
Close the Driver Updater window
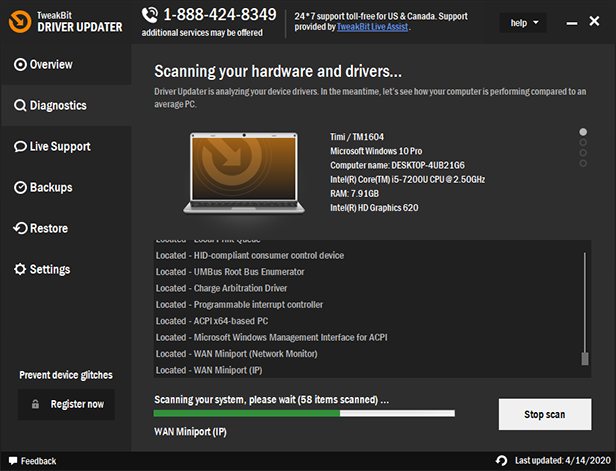pos(594,21)
